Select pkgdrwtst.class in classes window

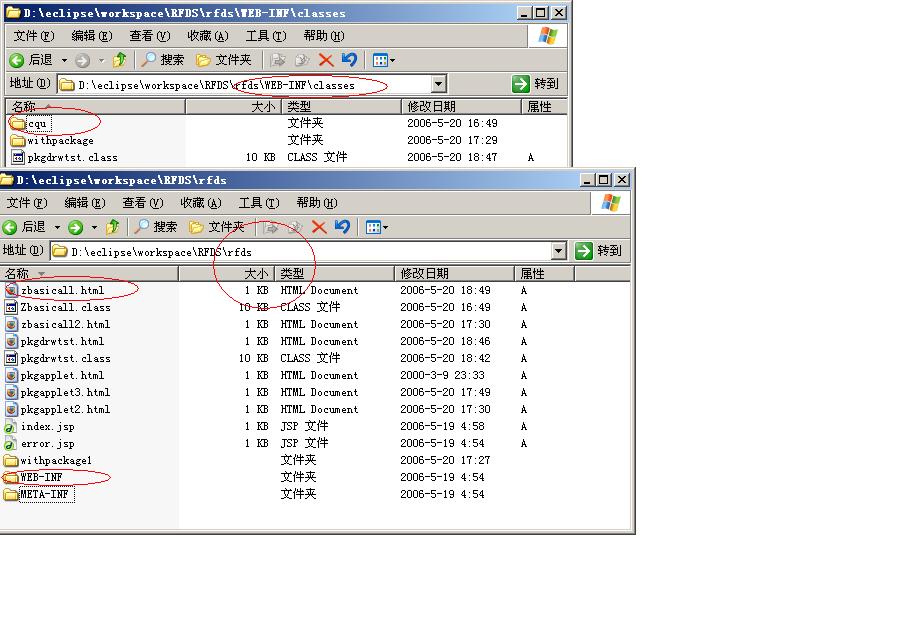click(64, 157)
